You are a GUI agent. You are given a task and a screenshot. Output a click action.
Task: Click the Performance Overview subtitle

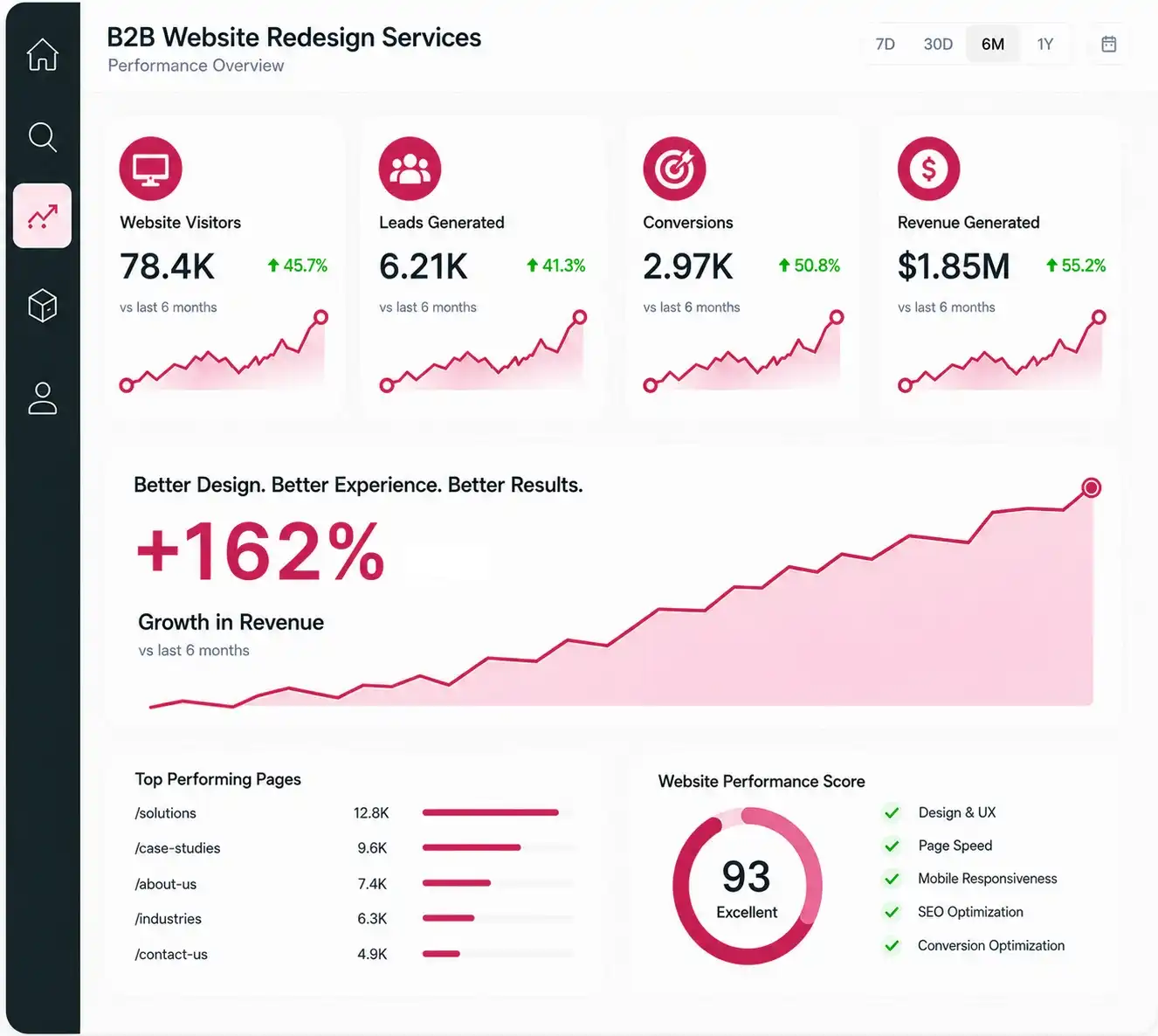(196, 66)
